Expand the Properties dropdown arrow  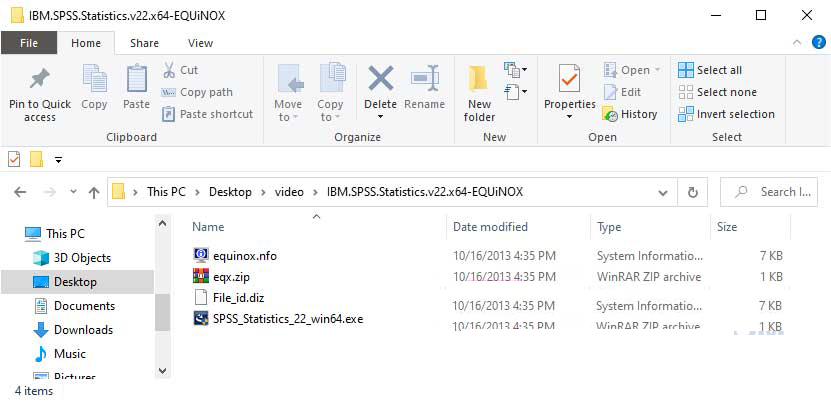click(570, 117)
